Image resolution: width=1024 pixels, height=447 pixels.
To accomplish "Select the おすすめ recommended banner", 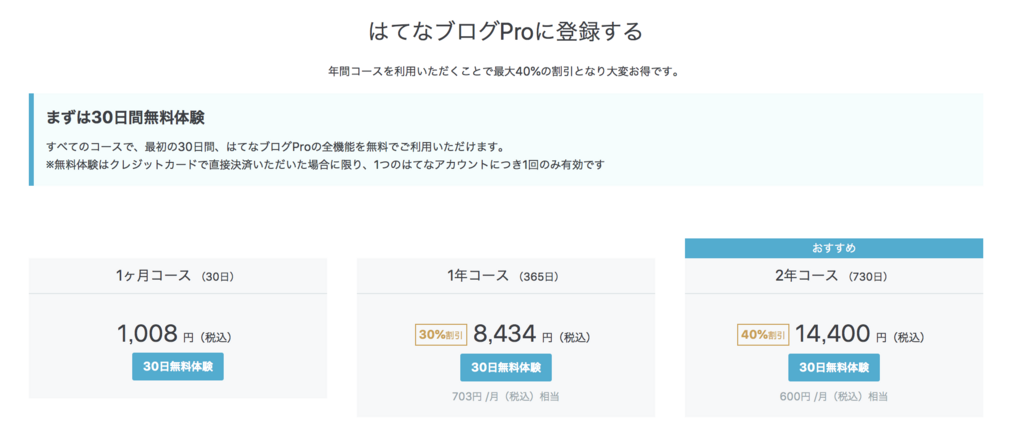I will (x=834, y=247).
